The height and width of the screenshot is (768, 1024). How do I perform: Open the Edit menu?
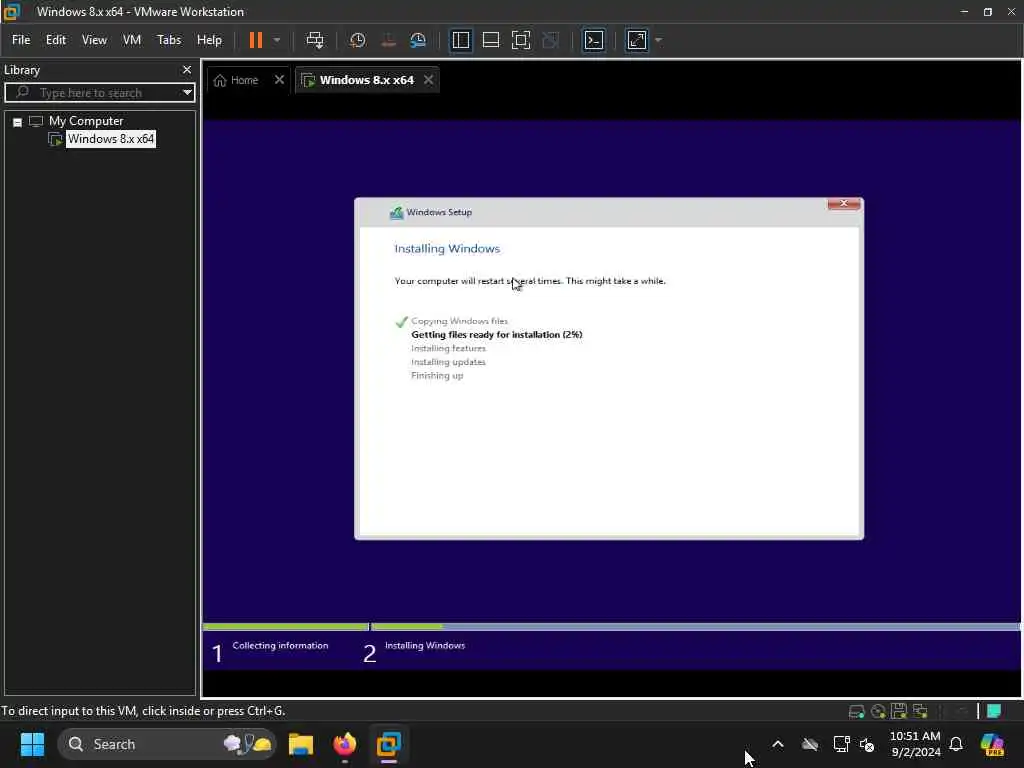(x=56, y=40)
